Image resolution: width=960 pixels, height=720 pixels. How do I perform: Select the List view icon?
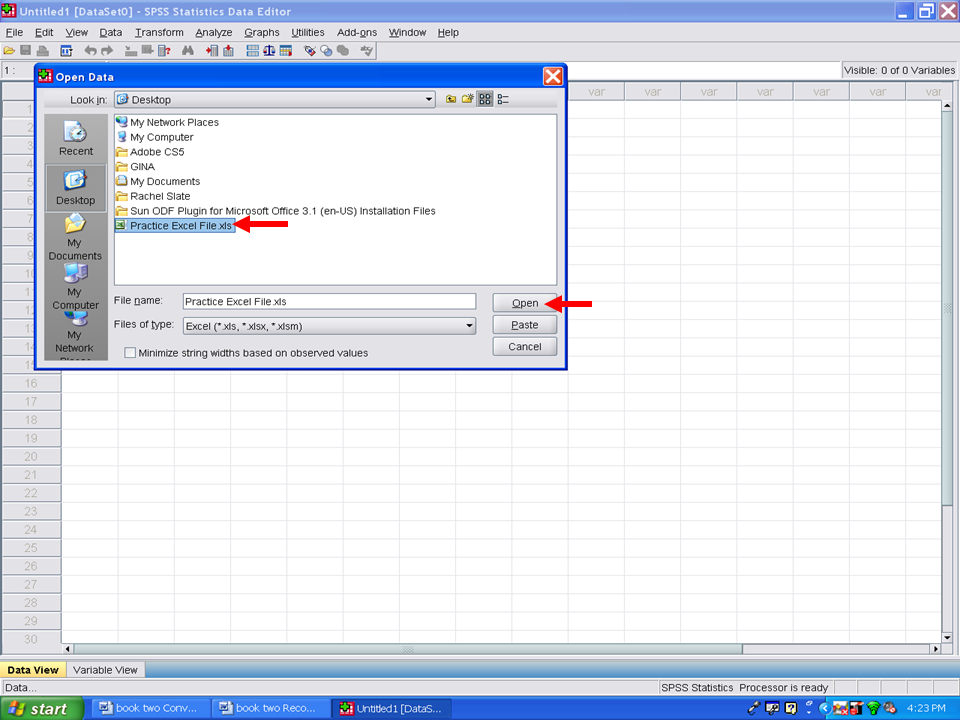(485, 99)
